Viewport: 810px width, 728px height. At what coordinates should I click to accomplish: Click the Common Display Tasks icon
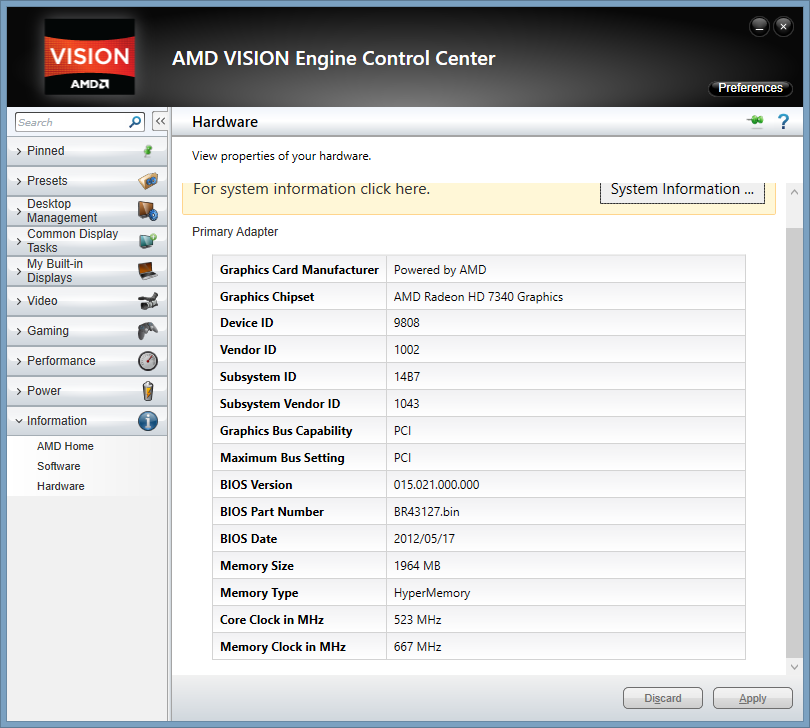tap(148, 241)
